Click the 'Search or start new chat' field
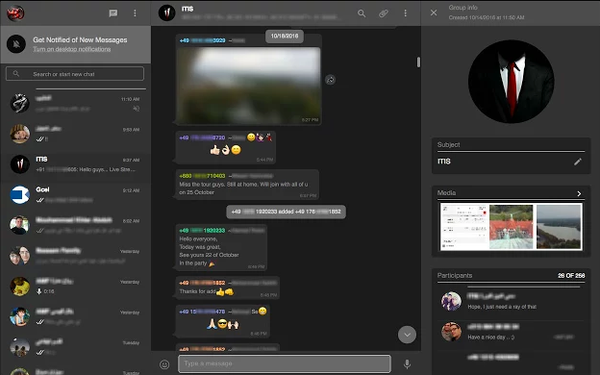Screen dimensions: 600x375 click(75, 73)
